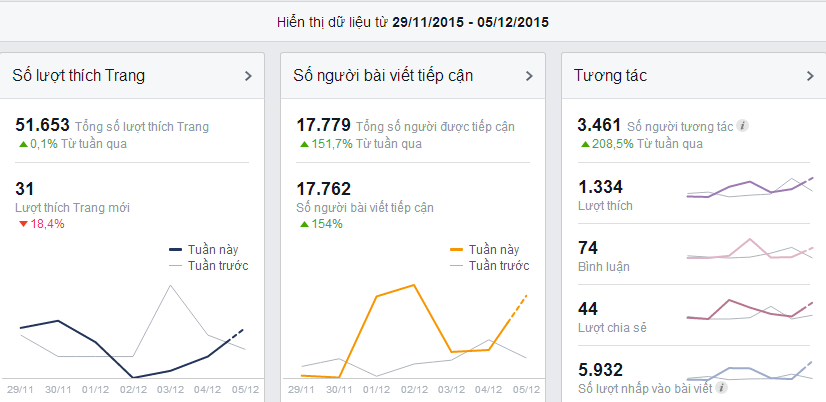Click the 44 Lượt chia sẻ value
This screenshot has width=826, height=402.
click(x=588, y=309)
